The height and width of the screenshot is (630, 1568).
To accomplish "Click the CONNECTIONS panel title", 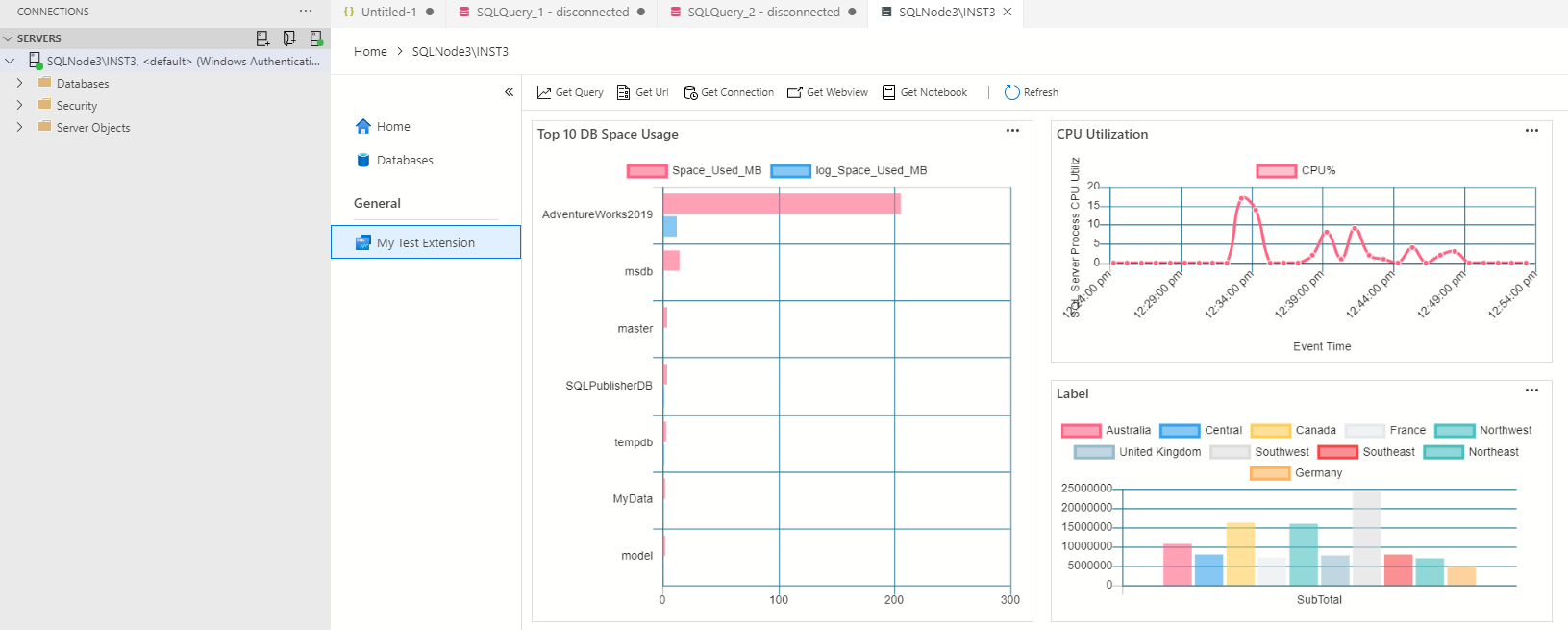I will pyautogui.click(x=53, y=12).
